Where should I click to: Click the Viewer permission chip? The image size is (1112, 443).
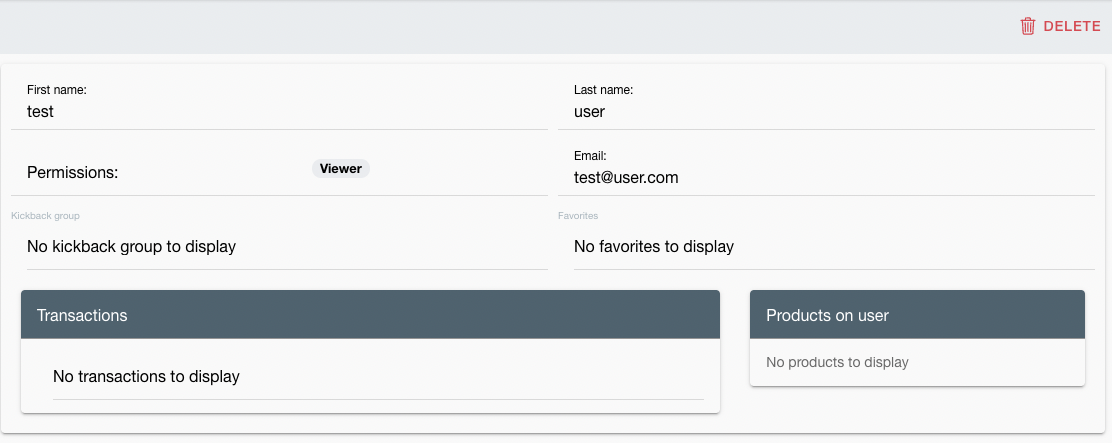click(x=341, y=169)
